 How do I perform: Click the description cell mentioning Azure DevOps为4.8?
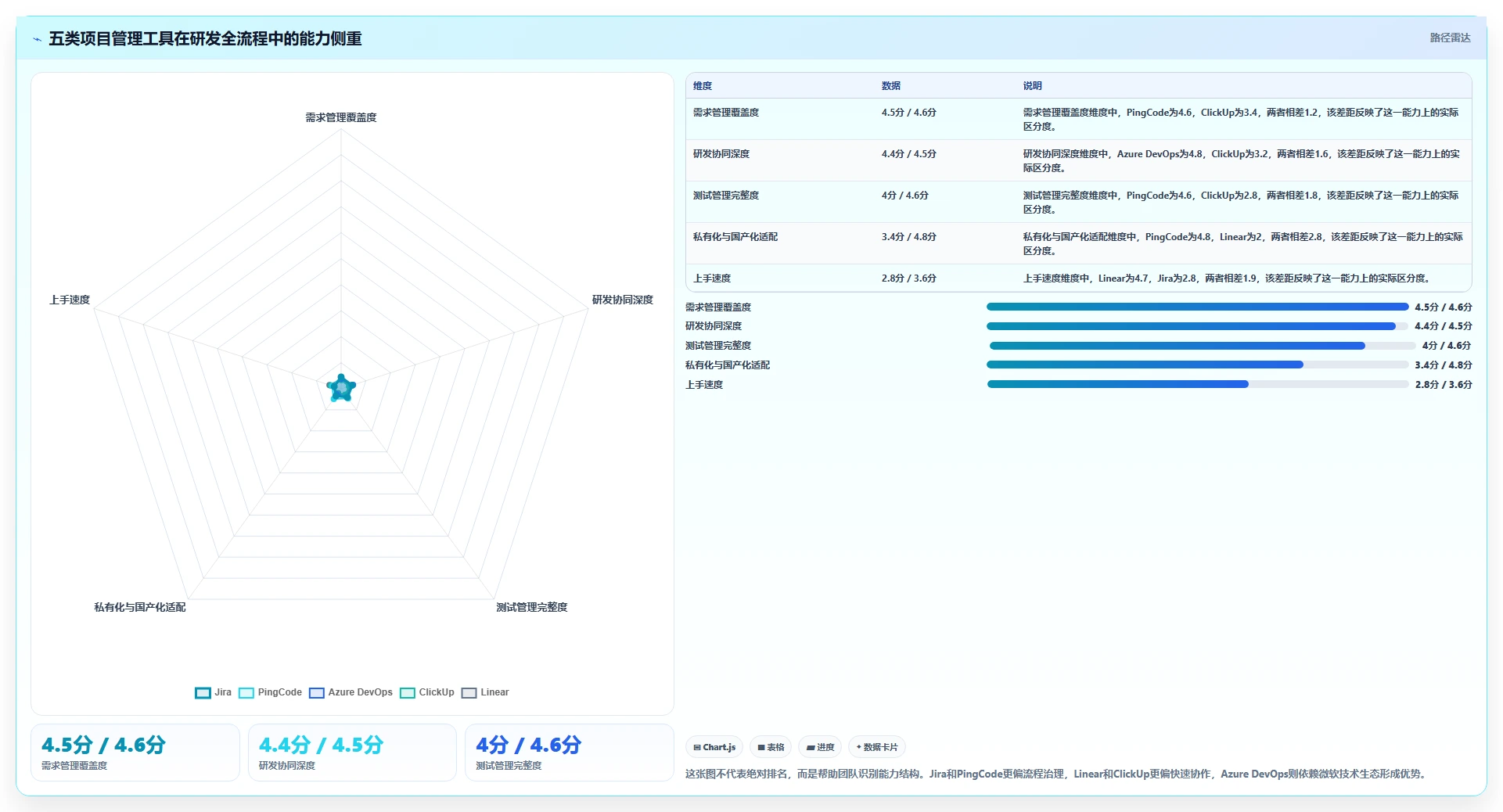point(1242,161)
